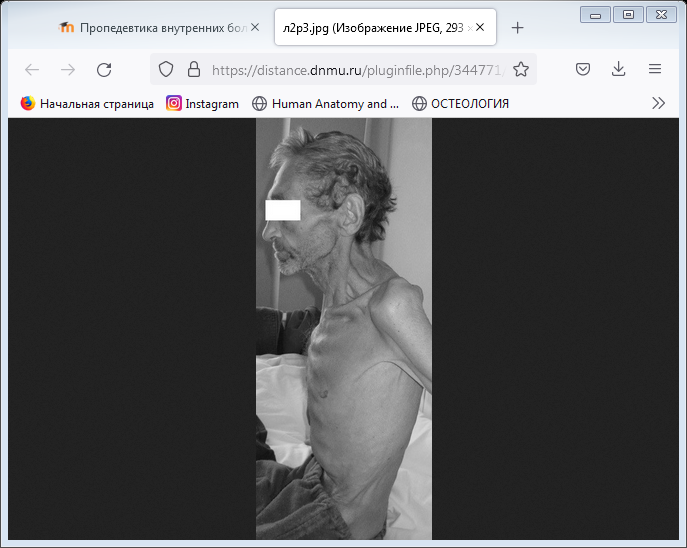Open the Downloads panel
The height and width of the screenshot is (548, 687).
coord(618,69)
